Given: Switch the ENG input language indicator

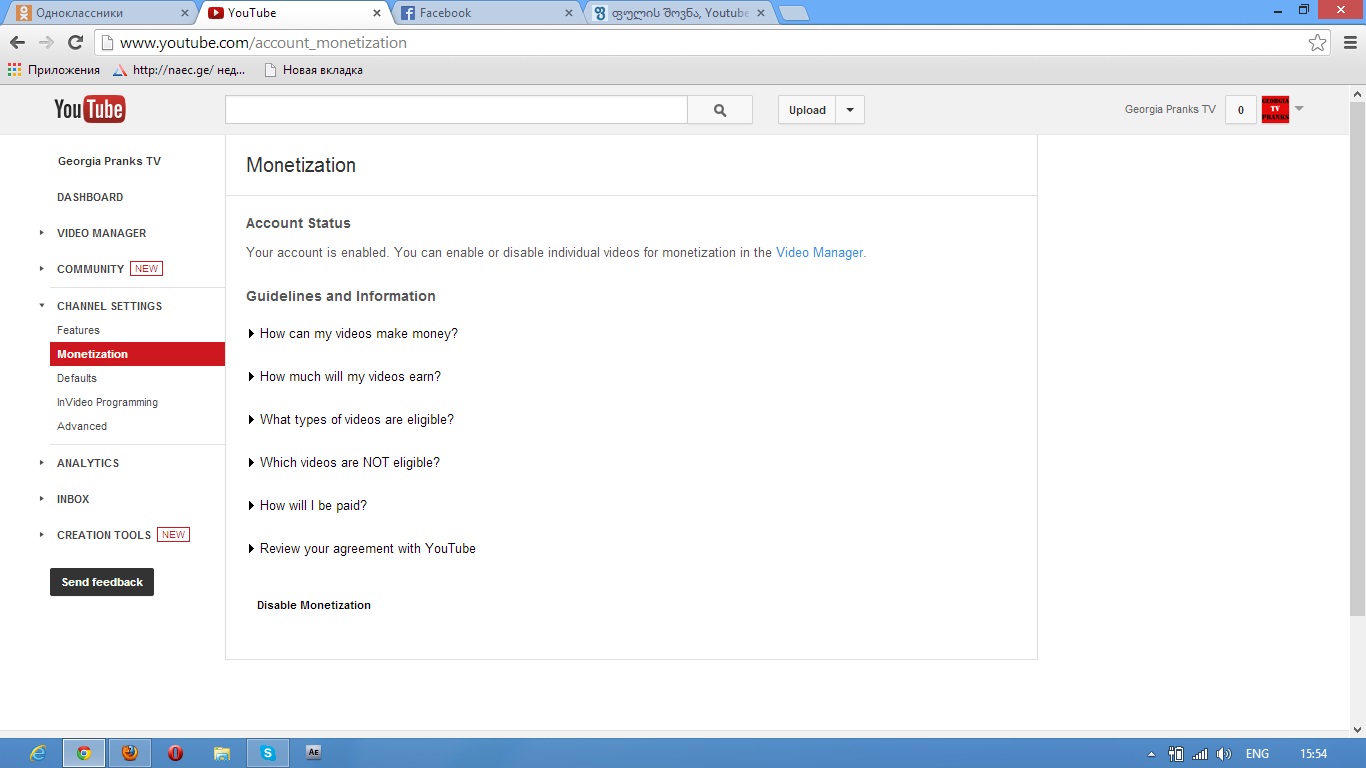Looking at the screenshot, I should click(1257, 754).
